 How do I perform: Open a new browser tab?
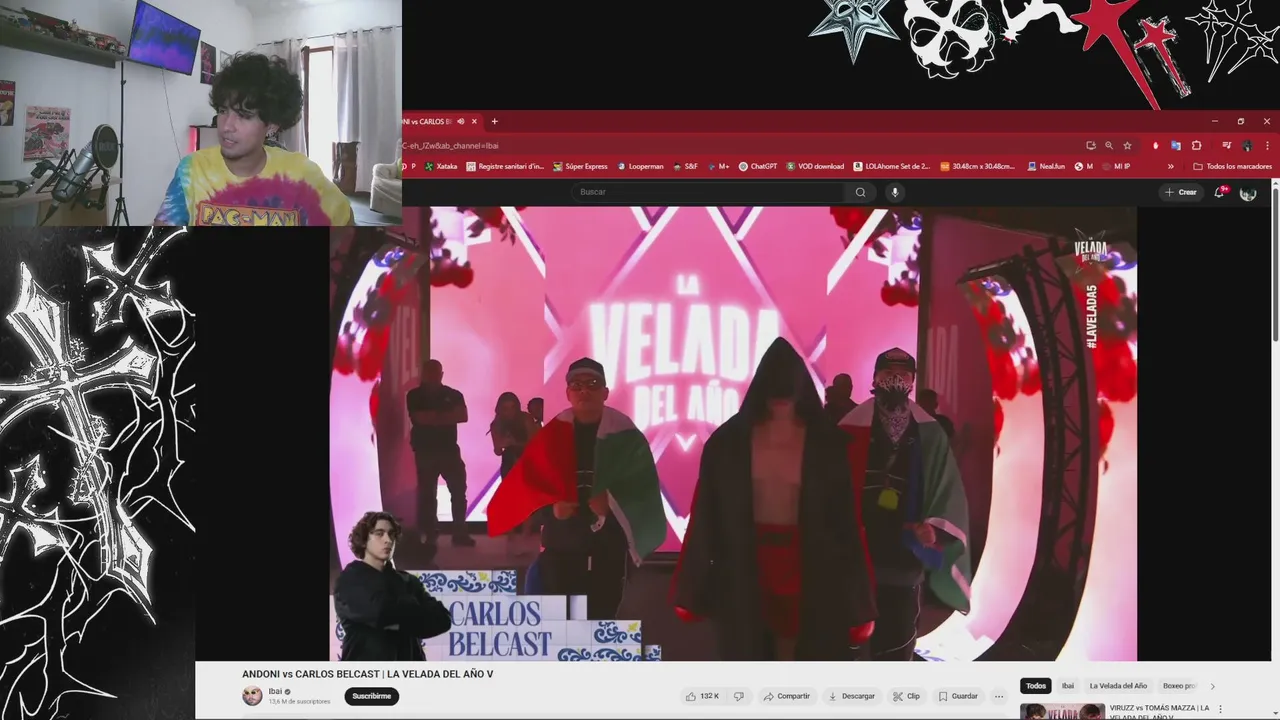tap(494, 122)
